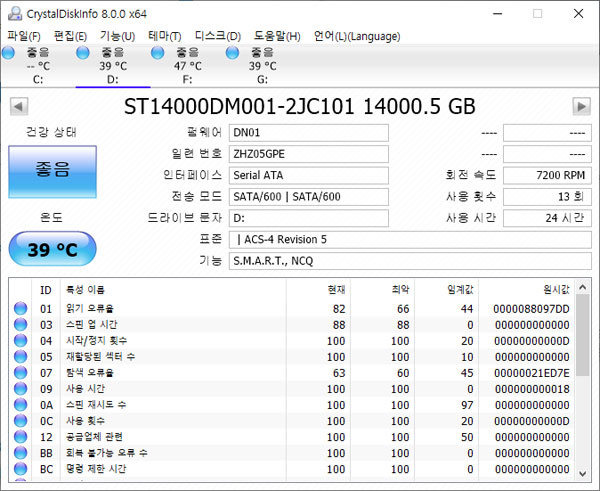Click scrollbar up arrow in attribute list

pos(582,287)
